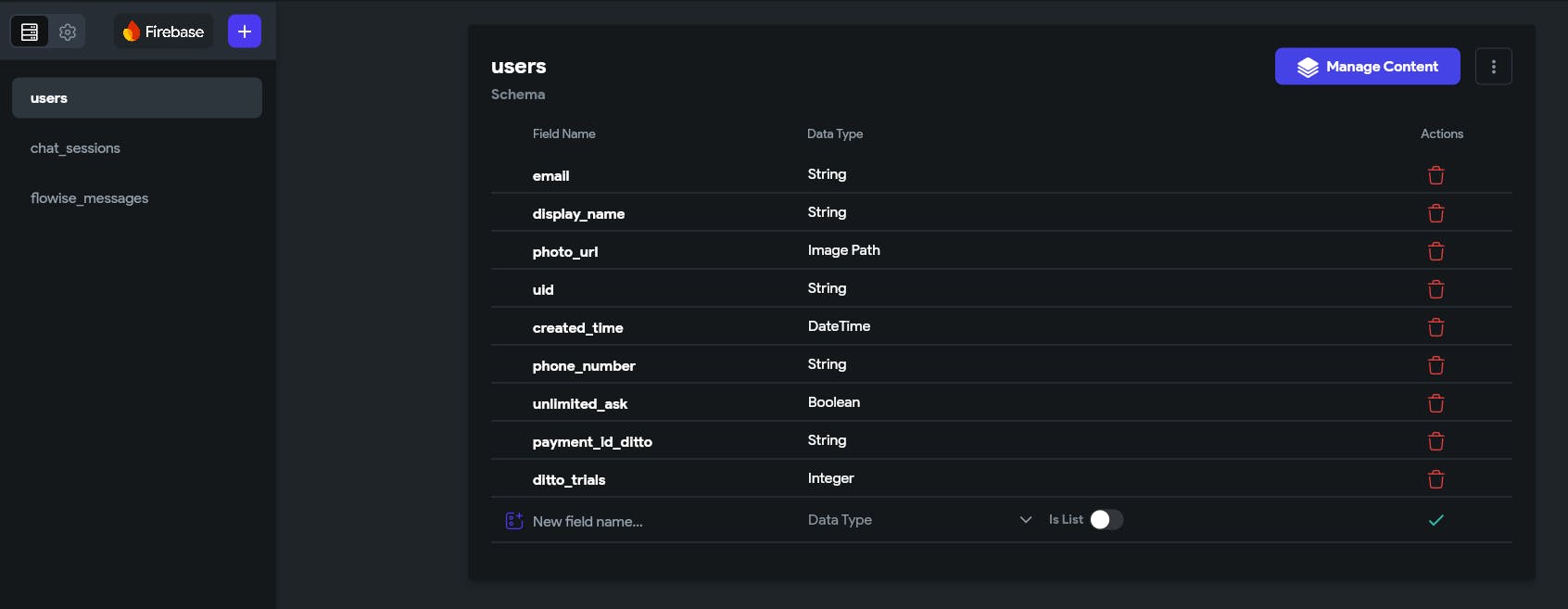Delete the created_time field

1435,327
